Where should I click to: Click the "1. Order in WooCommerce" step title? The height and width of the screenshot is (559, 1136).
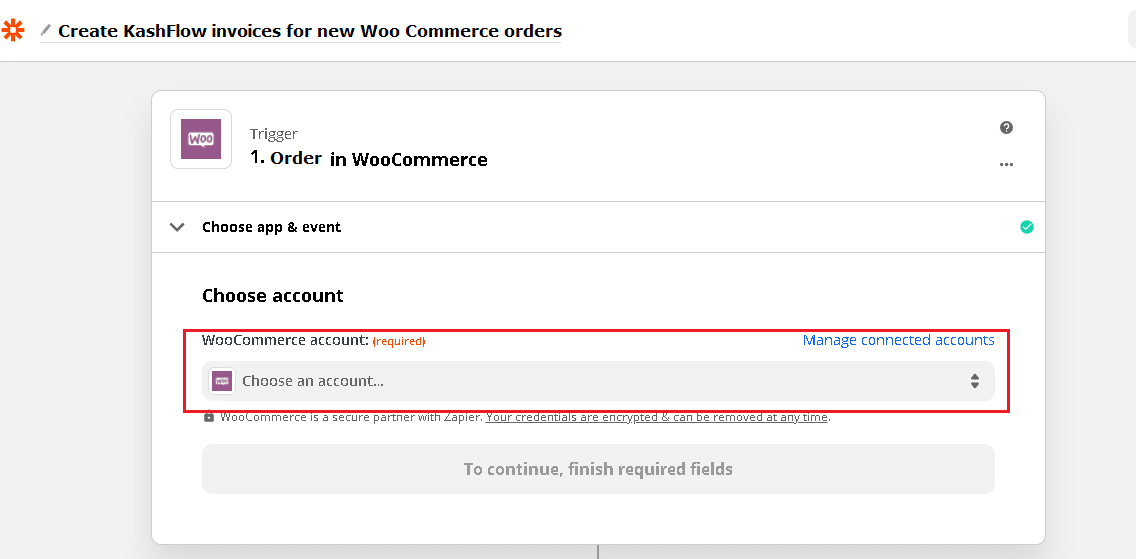[368, 159]
